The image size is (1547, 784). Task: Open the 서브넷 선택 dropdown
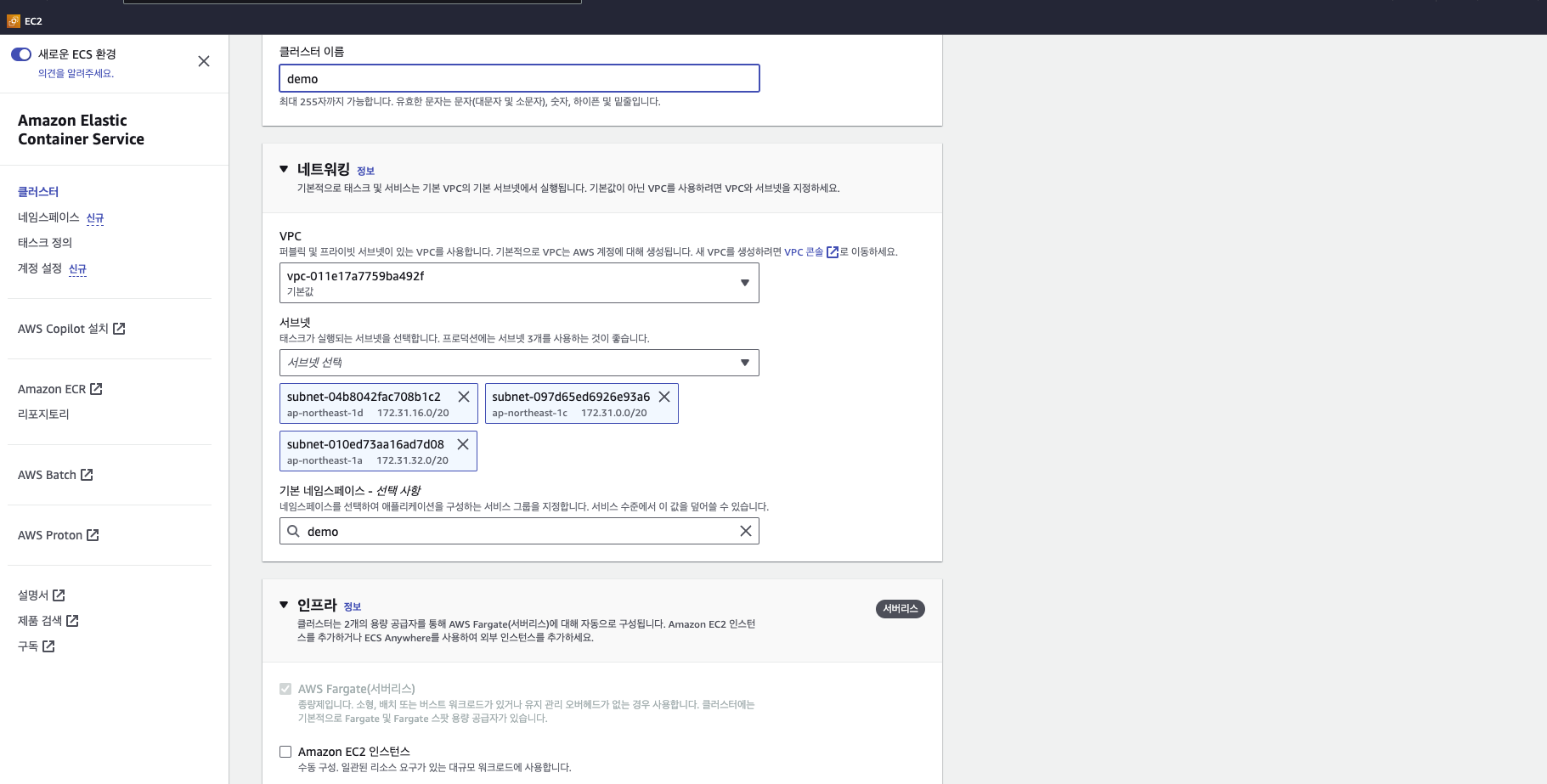tap(519, 363)
